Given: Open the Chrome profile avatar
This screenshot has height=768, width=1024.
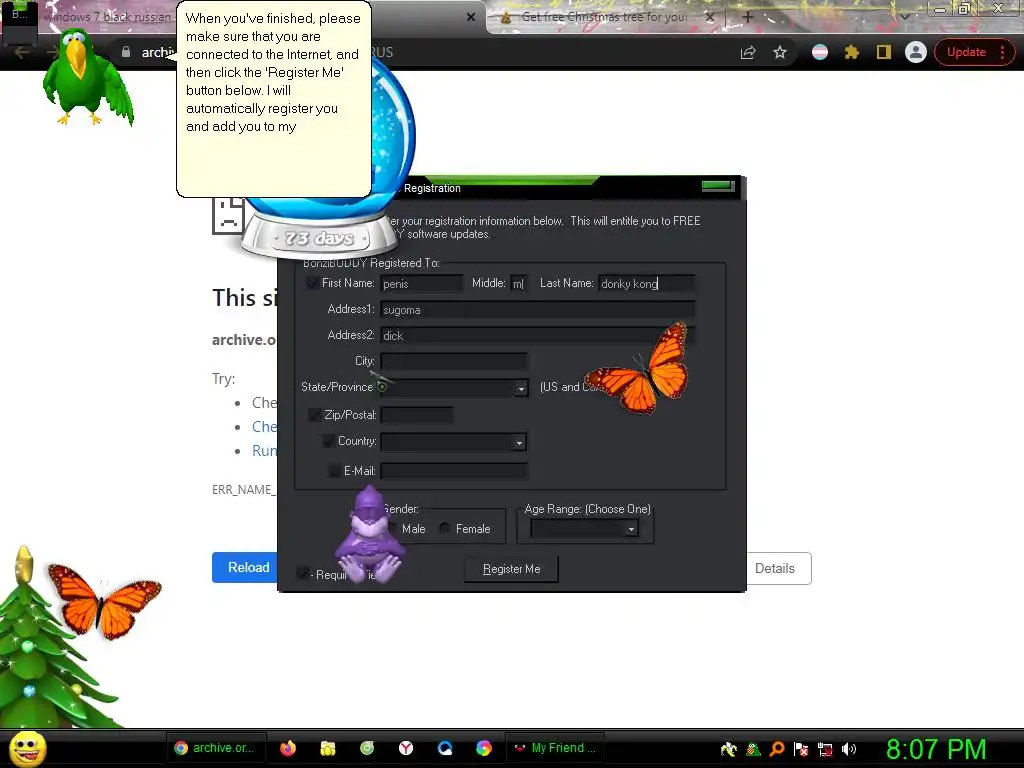Looking at the screenshot, I should [916, 52].
